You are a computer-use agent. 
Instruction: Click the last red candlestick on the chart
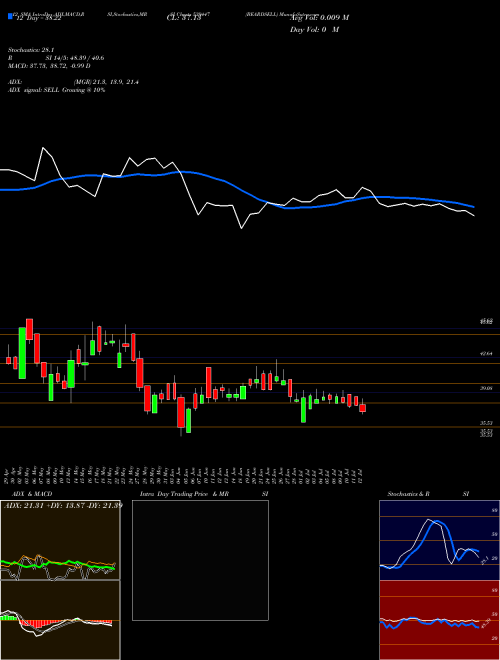(362, 408)
